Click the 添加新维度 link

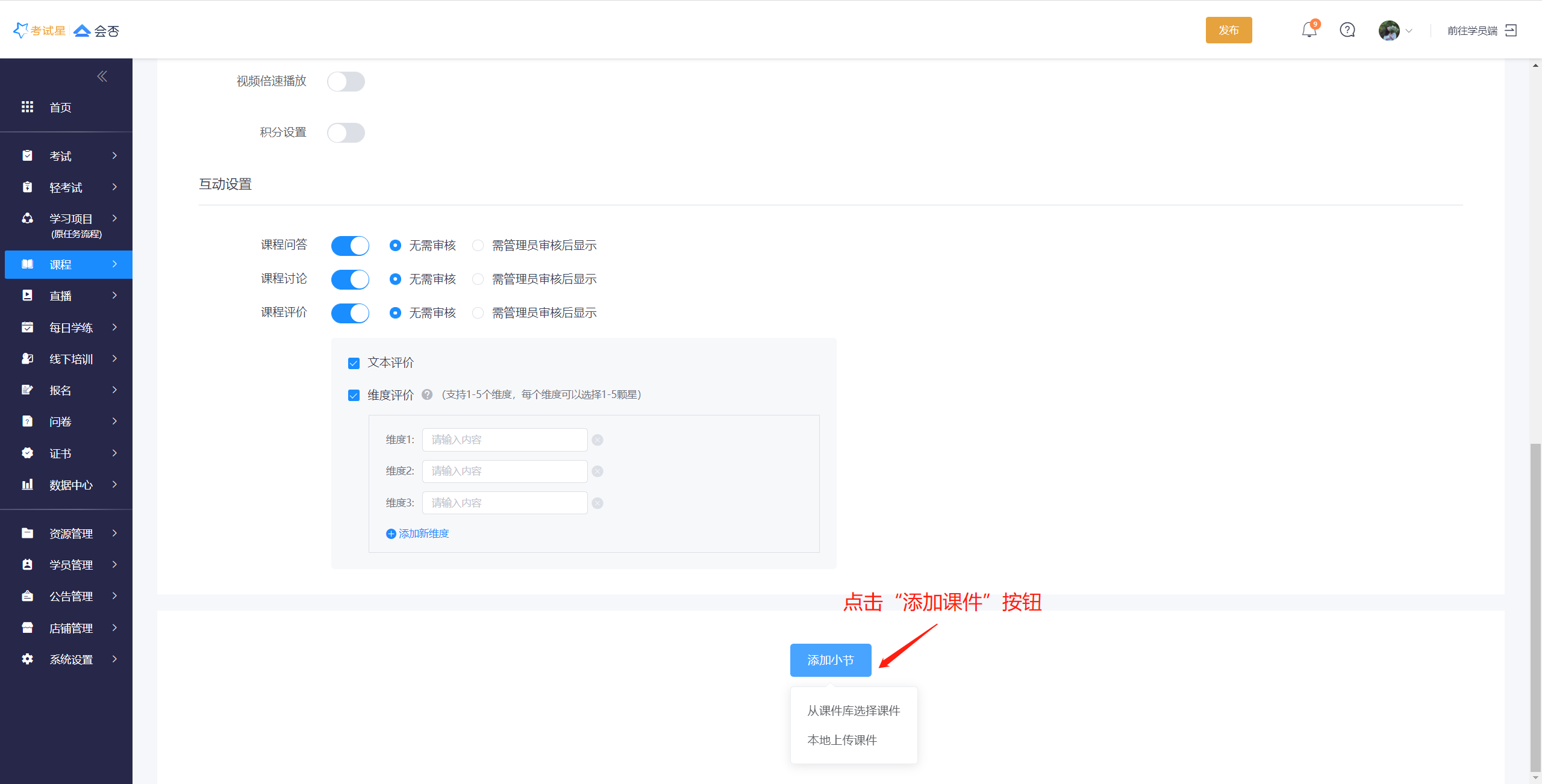pyautogui.click(x=417, y=534)
